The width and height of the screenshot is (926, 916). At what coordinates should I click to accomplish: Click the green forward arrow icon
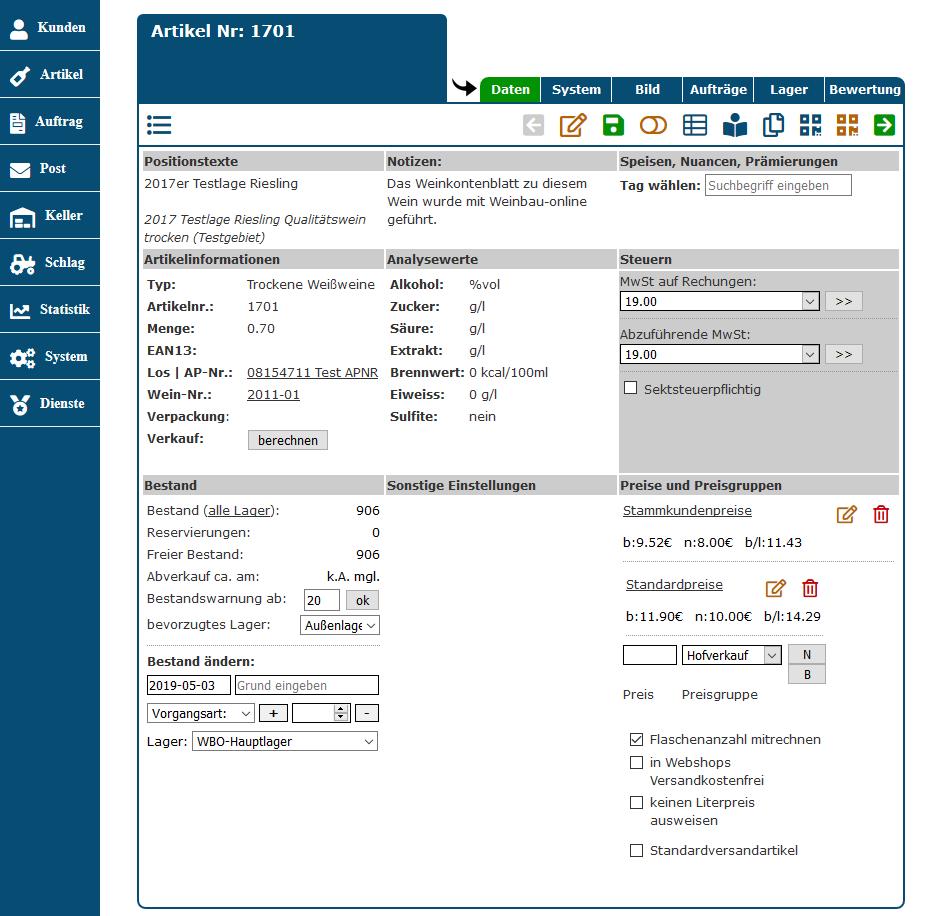pyautogui.click(x=884, y=125)
